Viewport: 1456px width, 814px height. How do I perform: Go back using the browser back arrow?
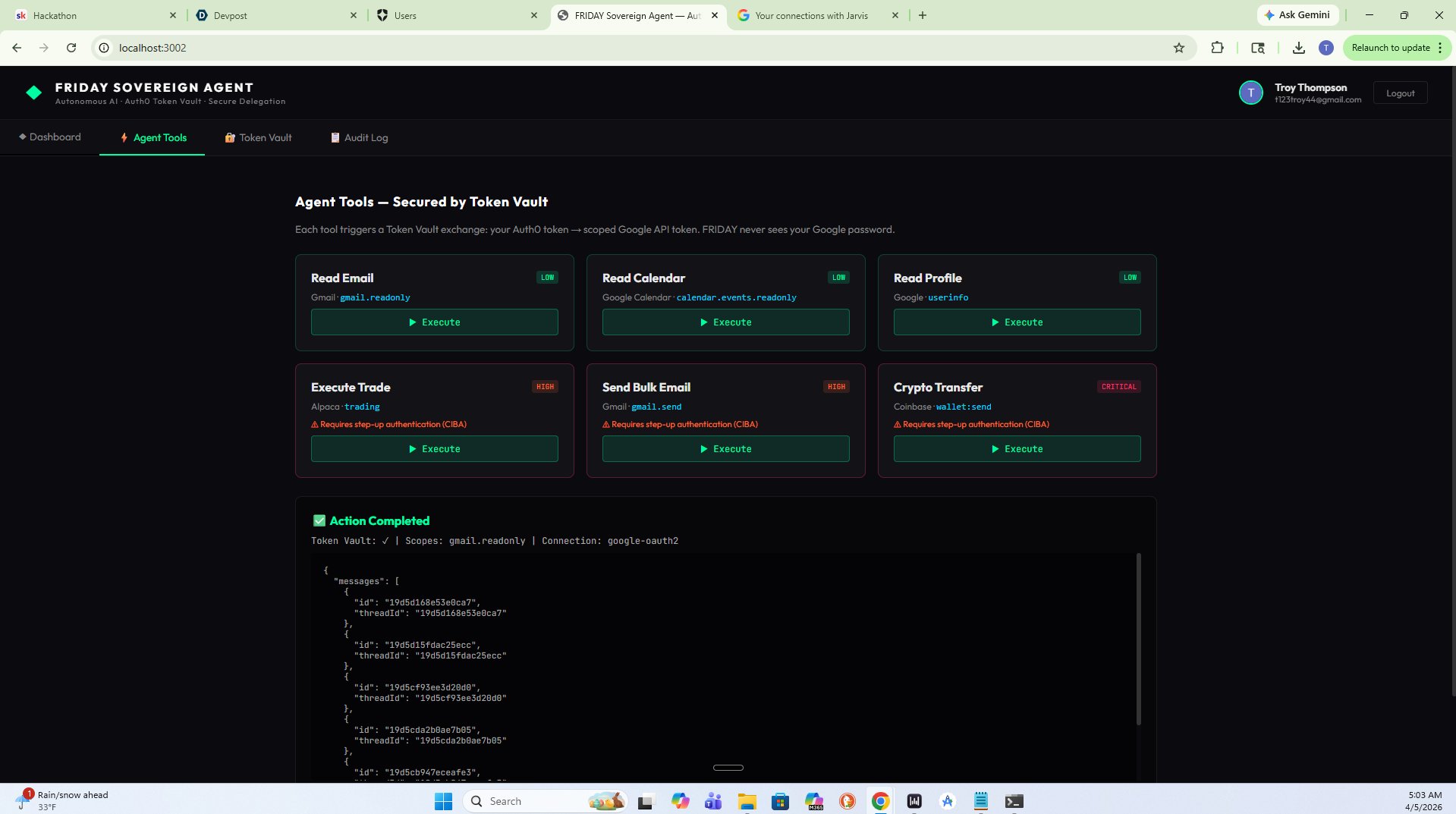click(x=17, y=48)
